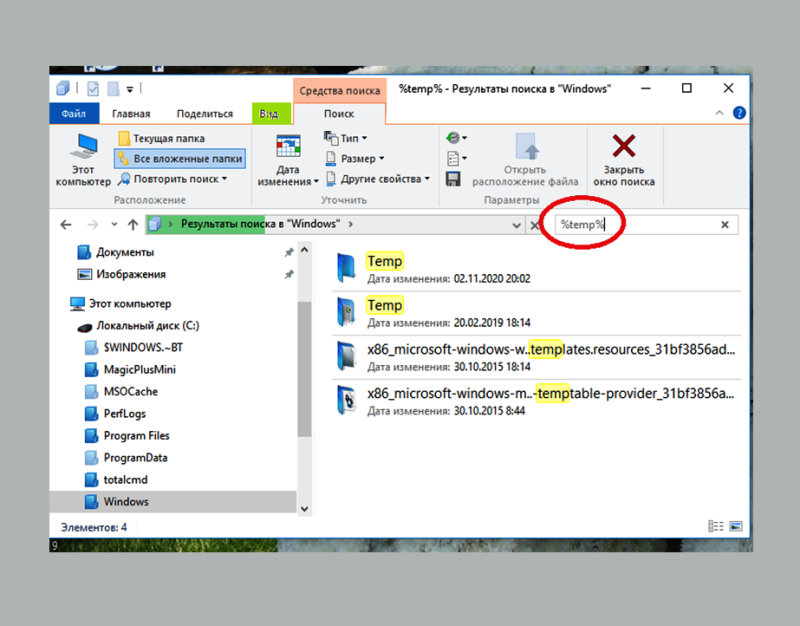Image resolution: width=800 pixels, height=626 pixels.
Task: Click the Этот компьютер ribbon icon
Action: click(82, 159)
